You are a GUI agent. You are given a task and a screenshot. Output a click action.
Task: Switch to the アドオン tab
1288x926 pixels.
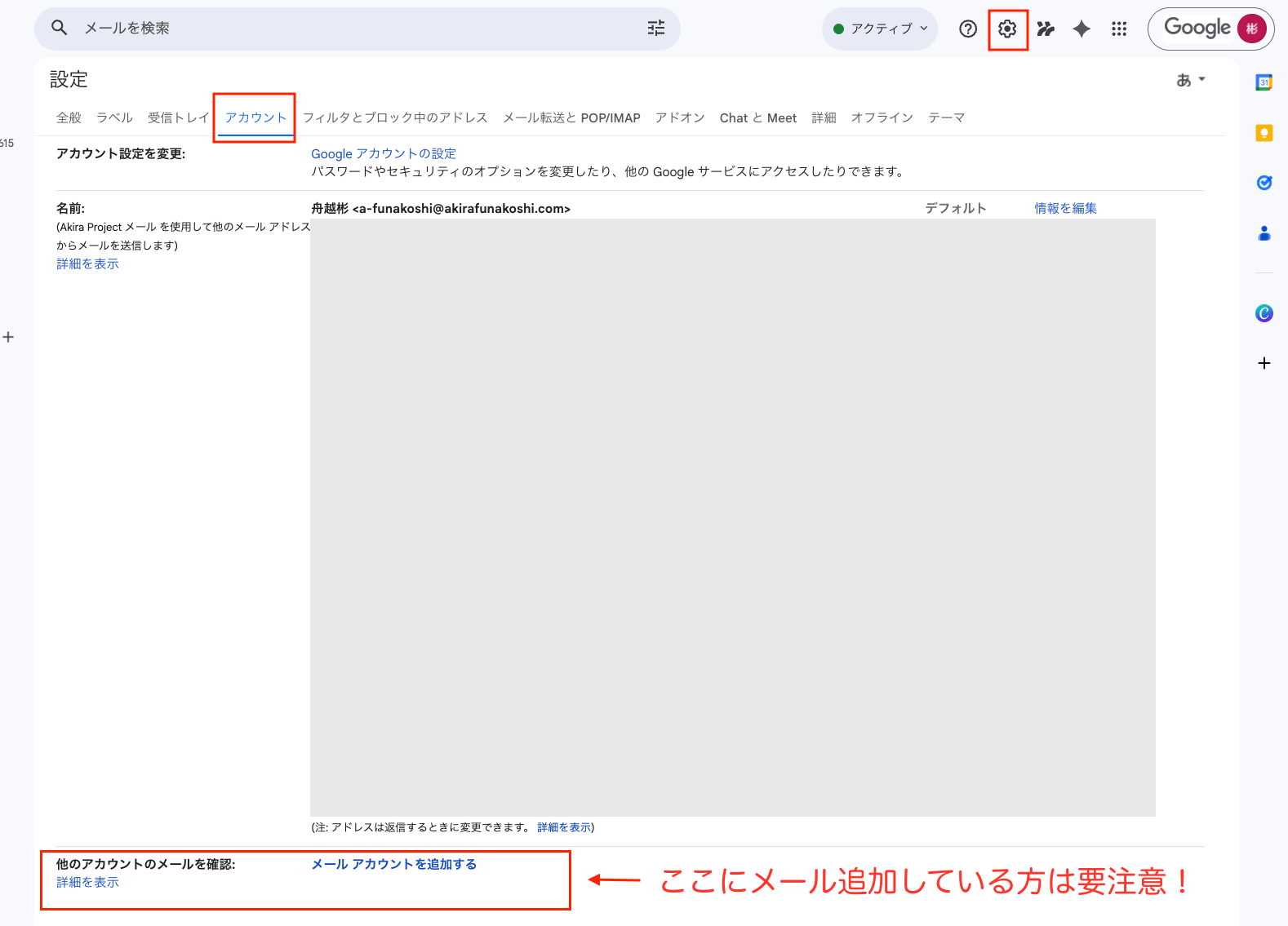point(680,117)
